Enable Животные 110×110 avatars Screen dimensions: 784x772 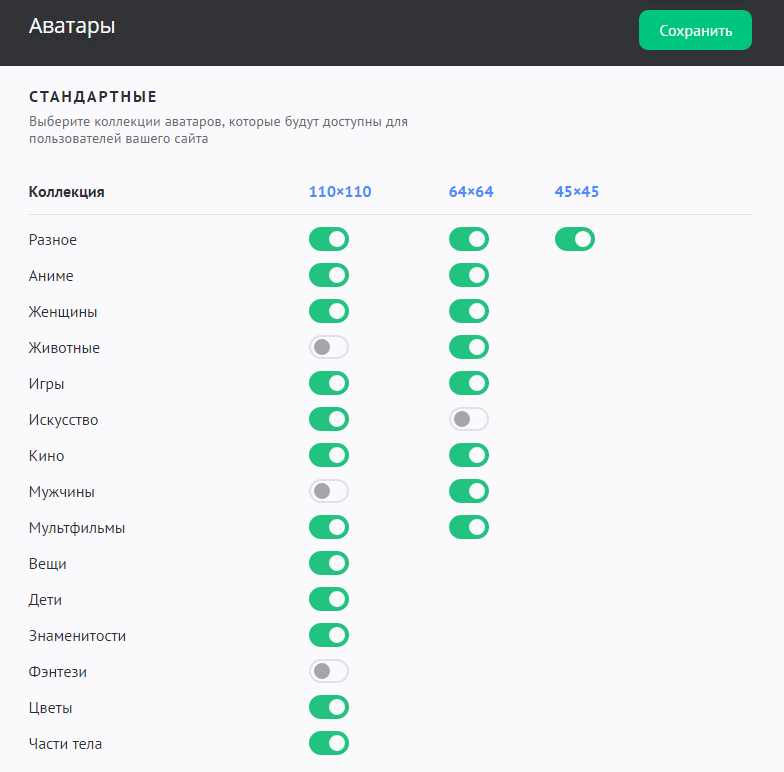tap(329, 348)
